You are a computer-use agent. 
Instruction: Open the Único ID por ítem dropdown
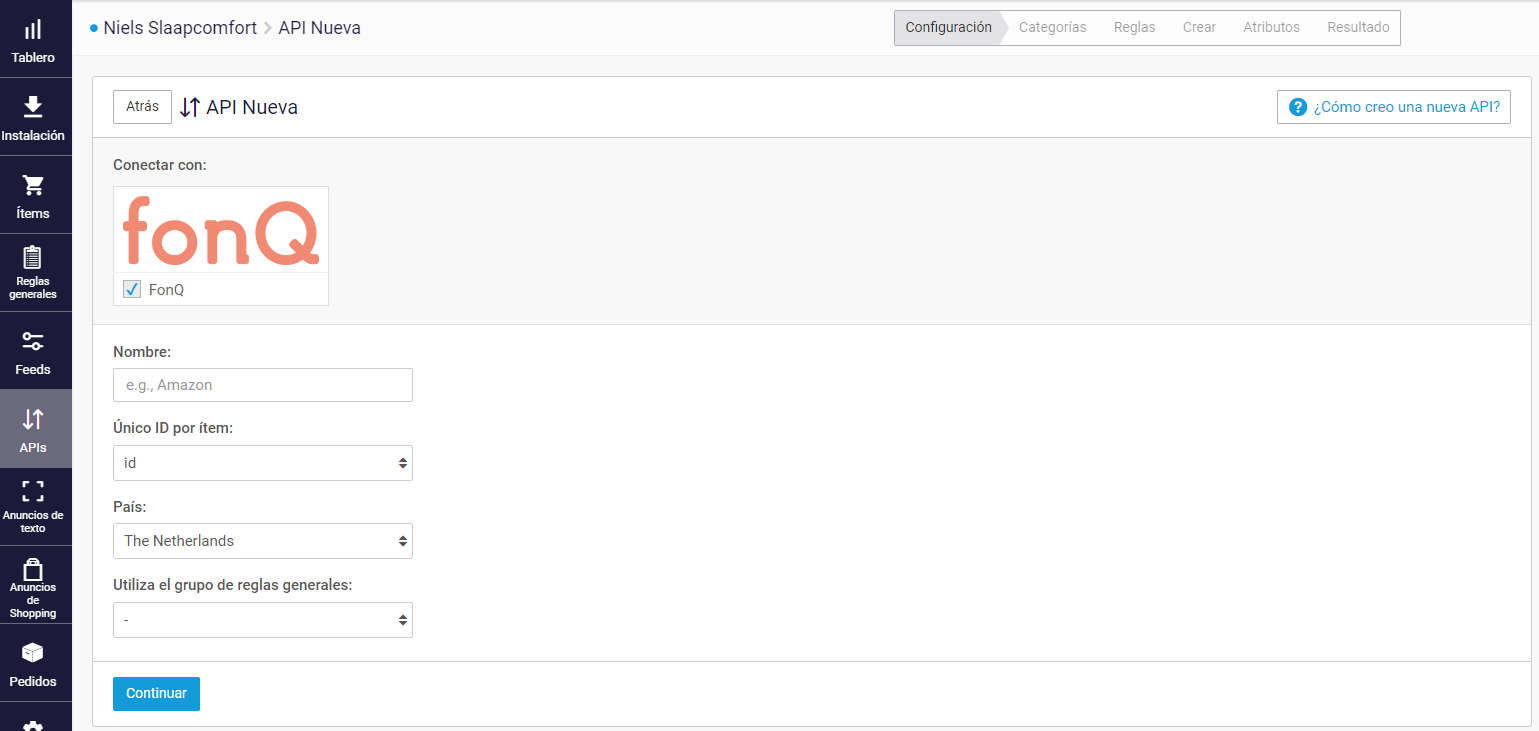point(263,463)
